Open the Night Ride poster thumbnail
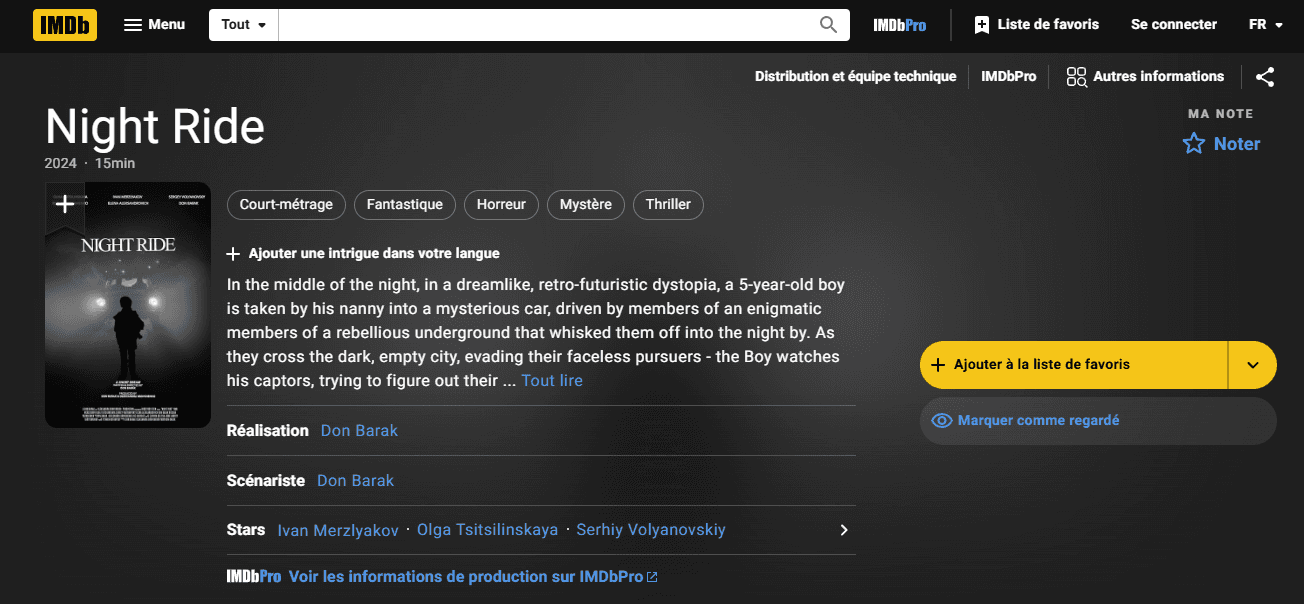 coord(128,320)
